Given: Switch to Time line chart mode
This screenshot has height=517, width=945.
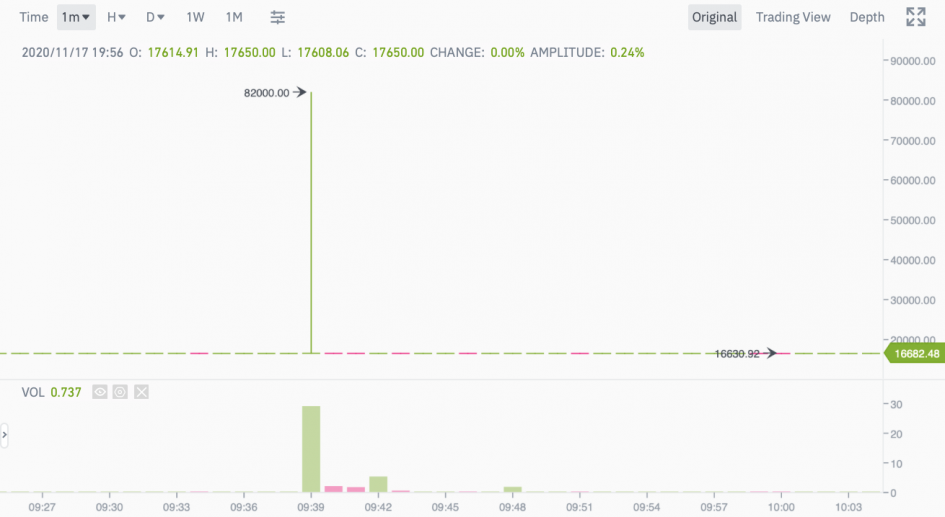Looking at the screenshot, I should click(x=34, y=17).
